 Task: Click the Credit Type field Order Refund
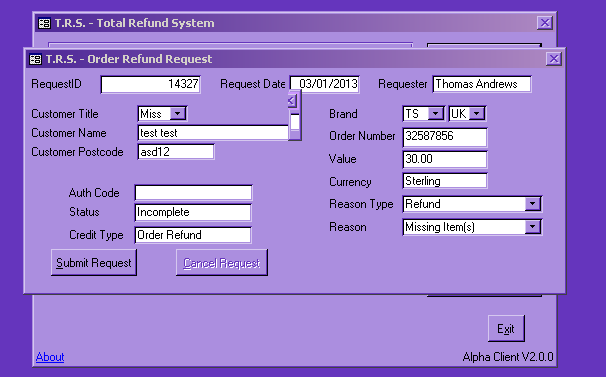(x=193, y=235)
